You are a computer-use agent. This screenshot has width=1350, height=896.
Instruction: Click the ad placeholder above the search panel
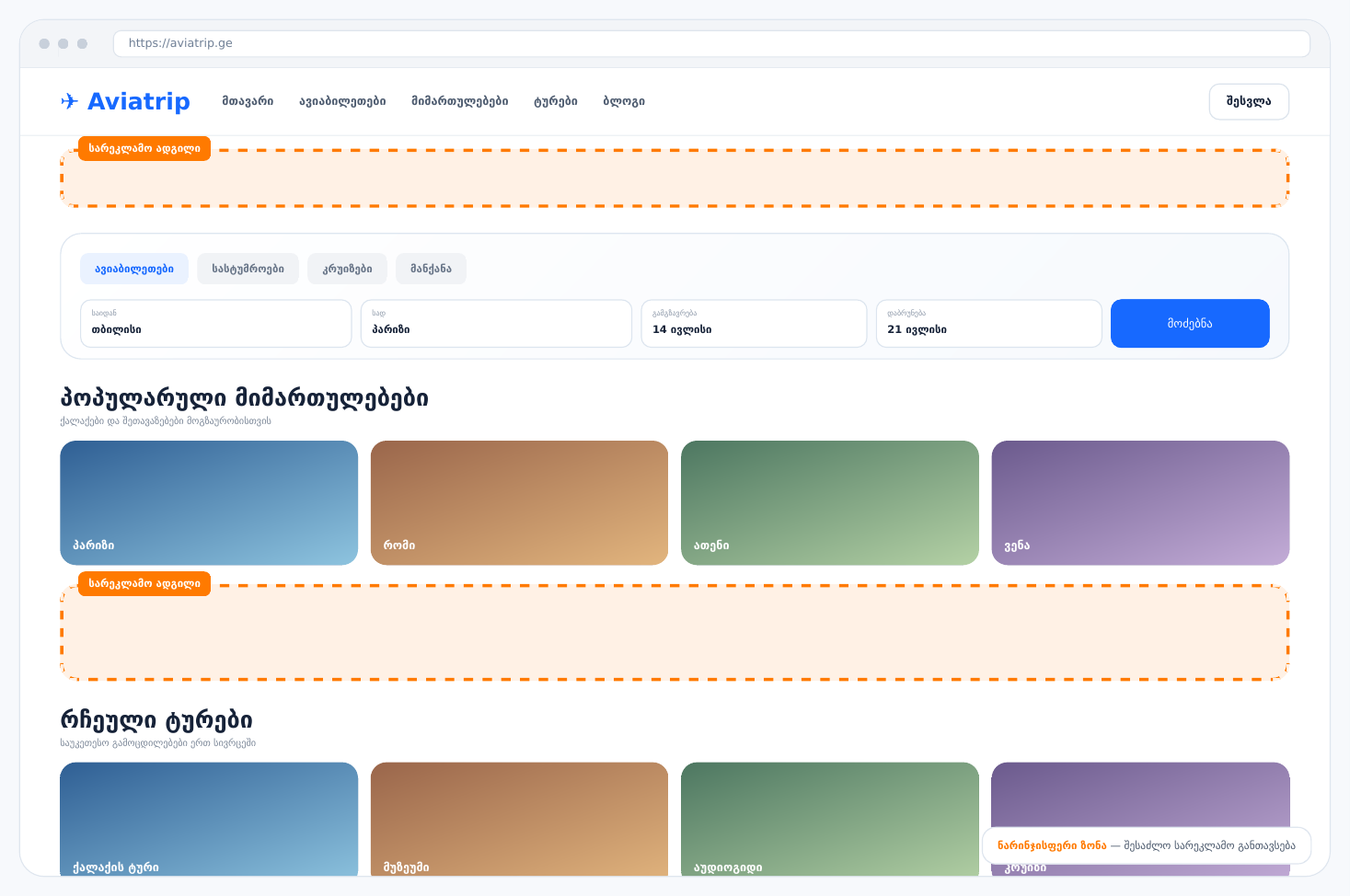[x=675, y=178]
